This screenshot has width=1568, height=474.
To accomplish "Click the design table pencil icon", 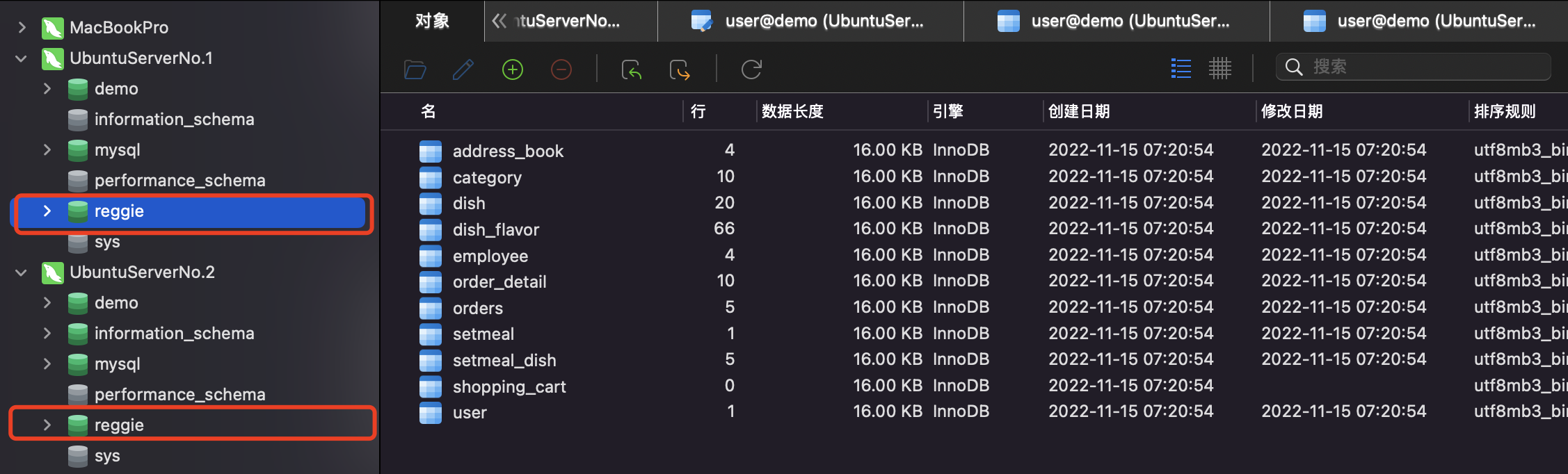I will 463,70.
